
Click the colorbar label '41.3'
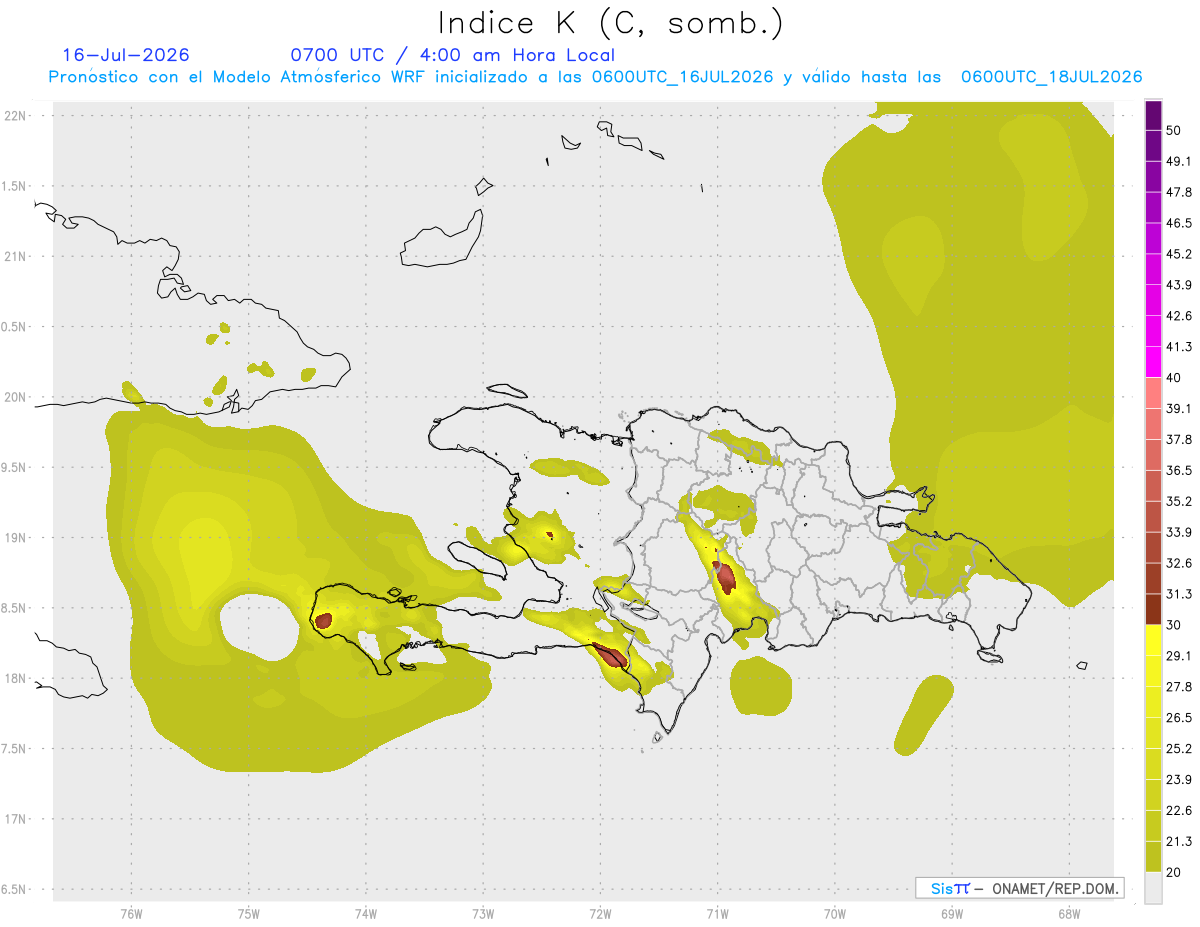click(x=1179, y=347)
